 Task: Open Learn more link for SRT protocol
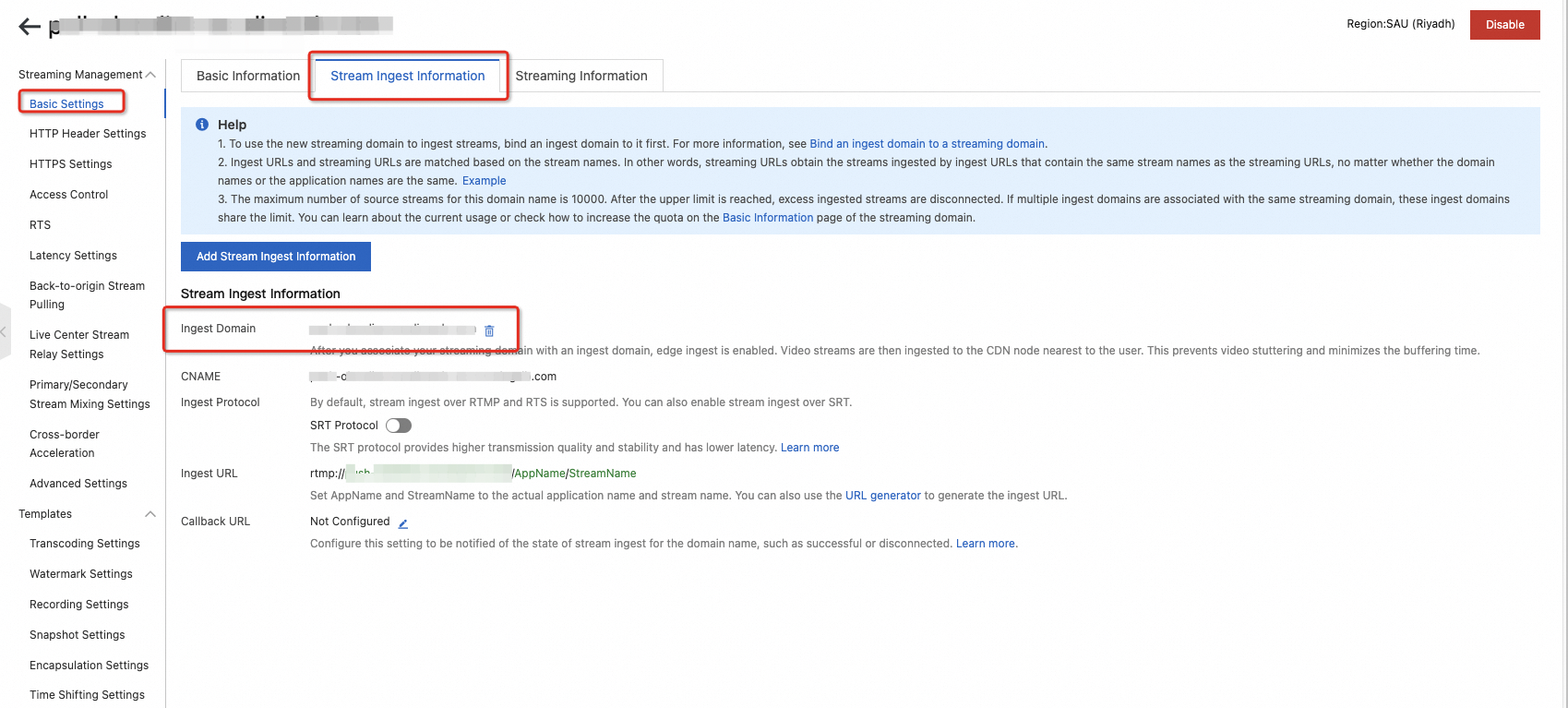coord(810,448)
